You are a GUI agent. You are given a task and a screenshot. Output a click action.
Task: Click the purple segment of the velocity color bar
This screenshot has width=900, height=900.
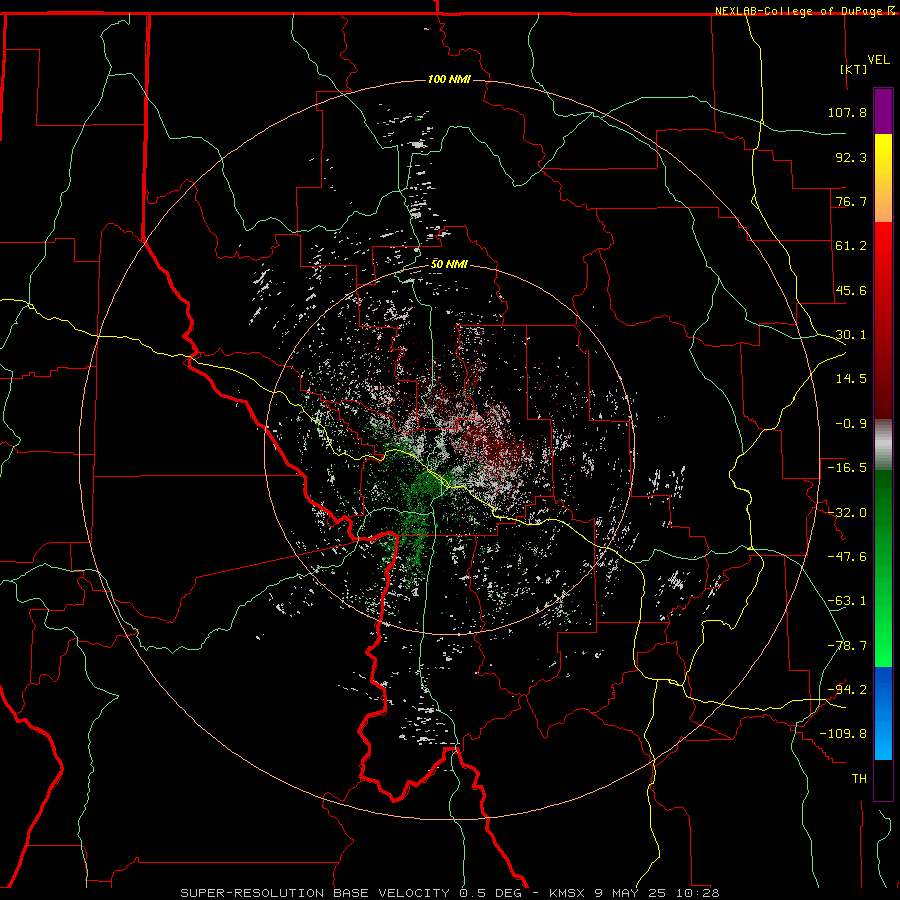883,112
